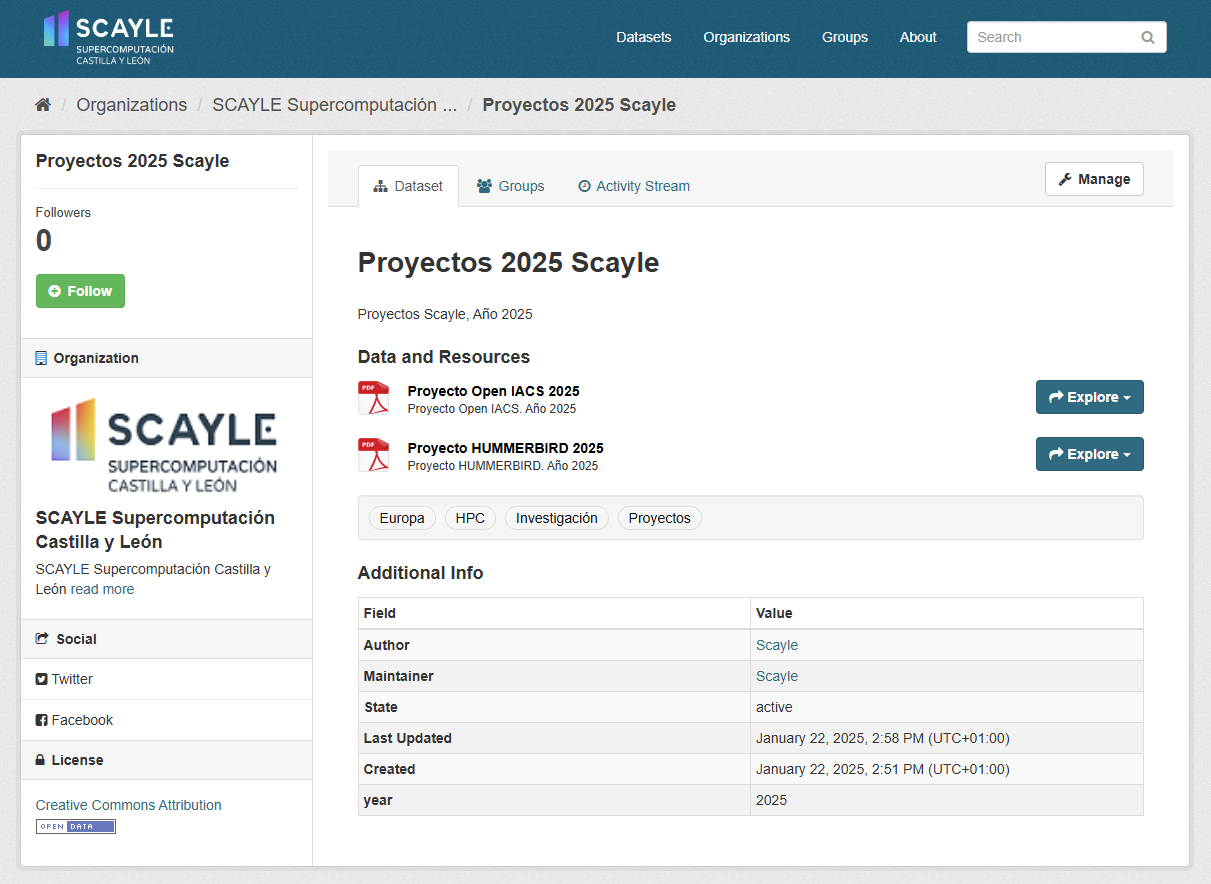Click the Maintainer value Scayle
1211x884 pixels.
coord(777,676)
